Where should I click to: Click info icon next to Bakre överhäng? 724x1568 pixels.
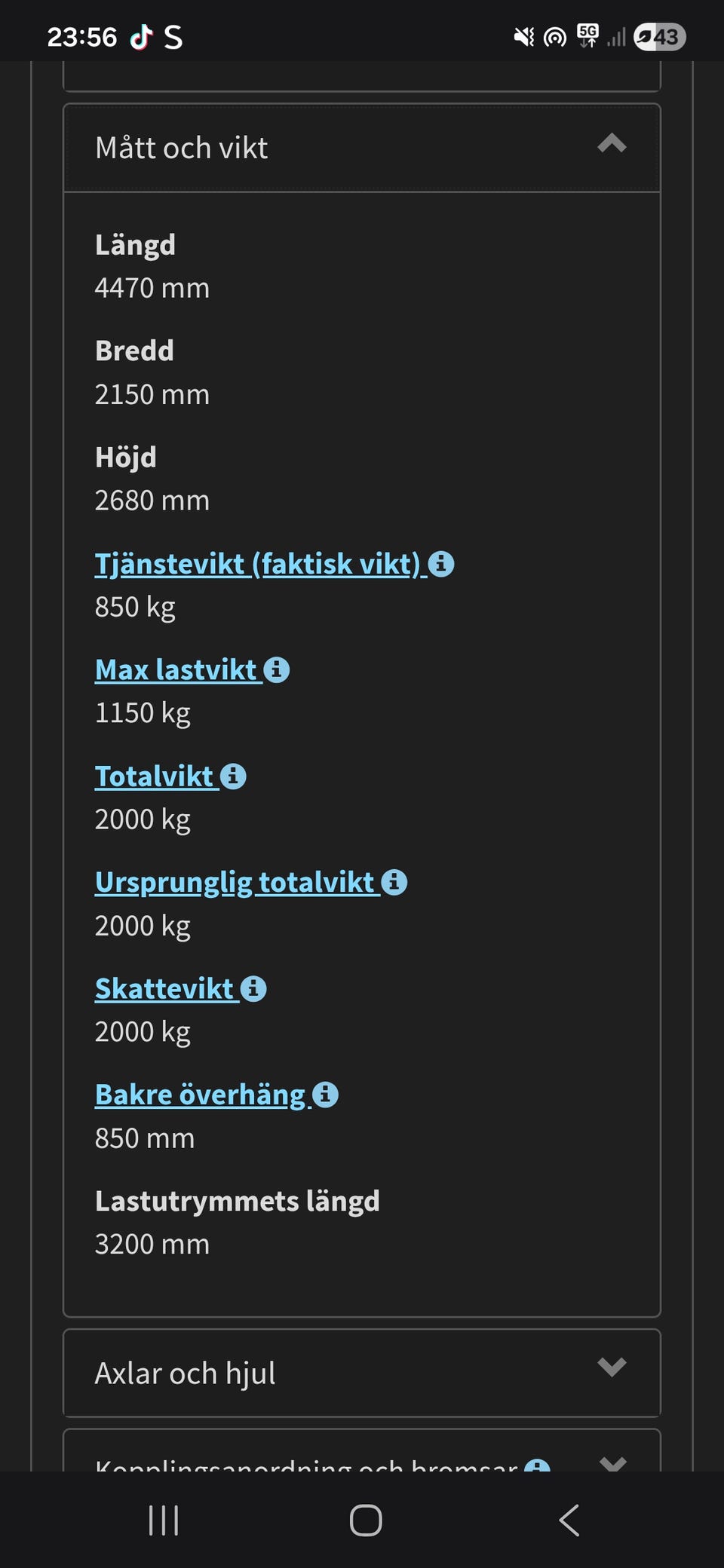click(325, 1095)
